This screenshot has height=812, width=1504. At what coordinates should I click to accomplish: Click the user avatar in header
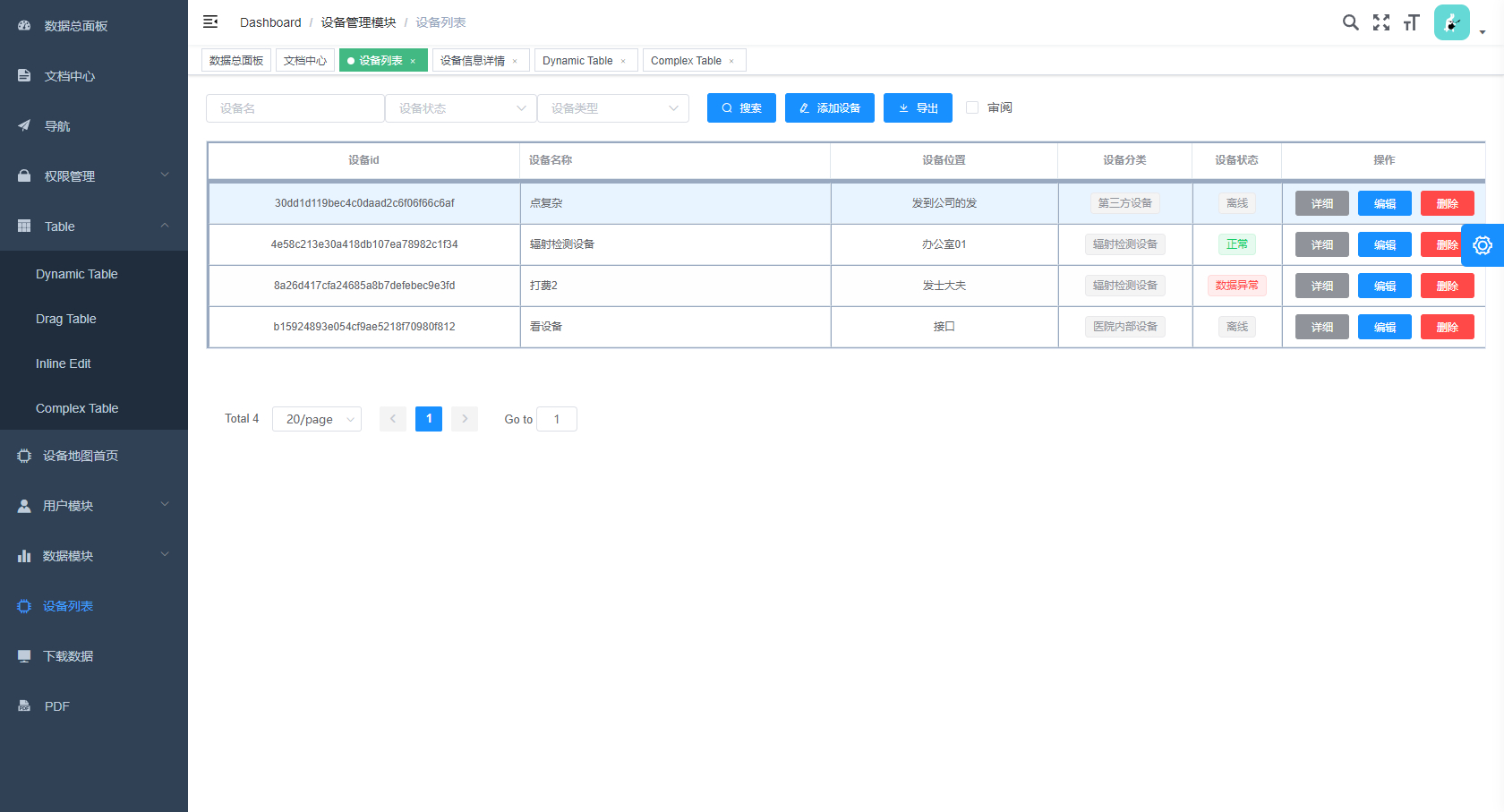pos(1451,22)
